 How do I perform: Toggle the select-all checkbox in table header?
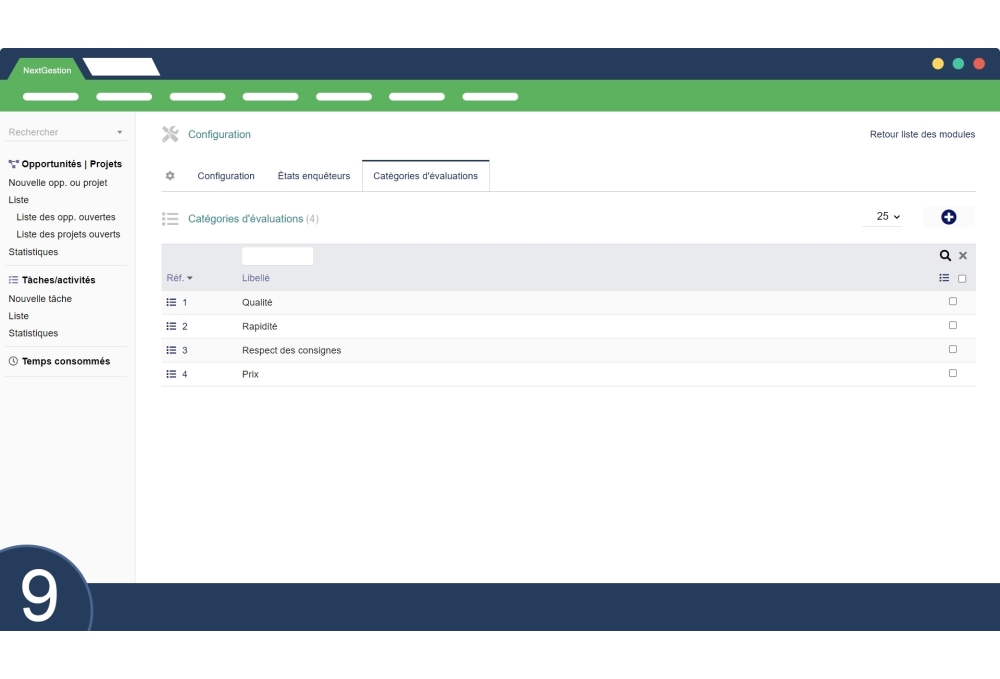point(962,279)
